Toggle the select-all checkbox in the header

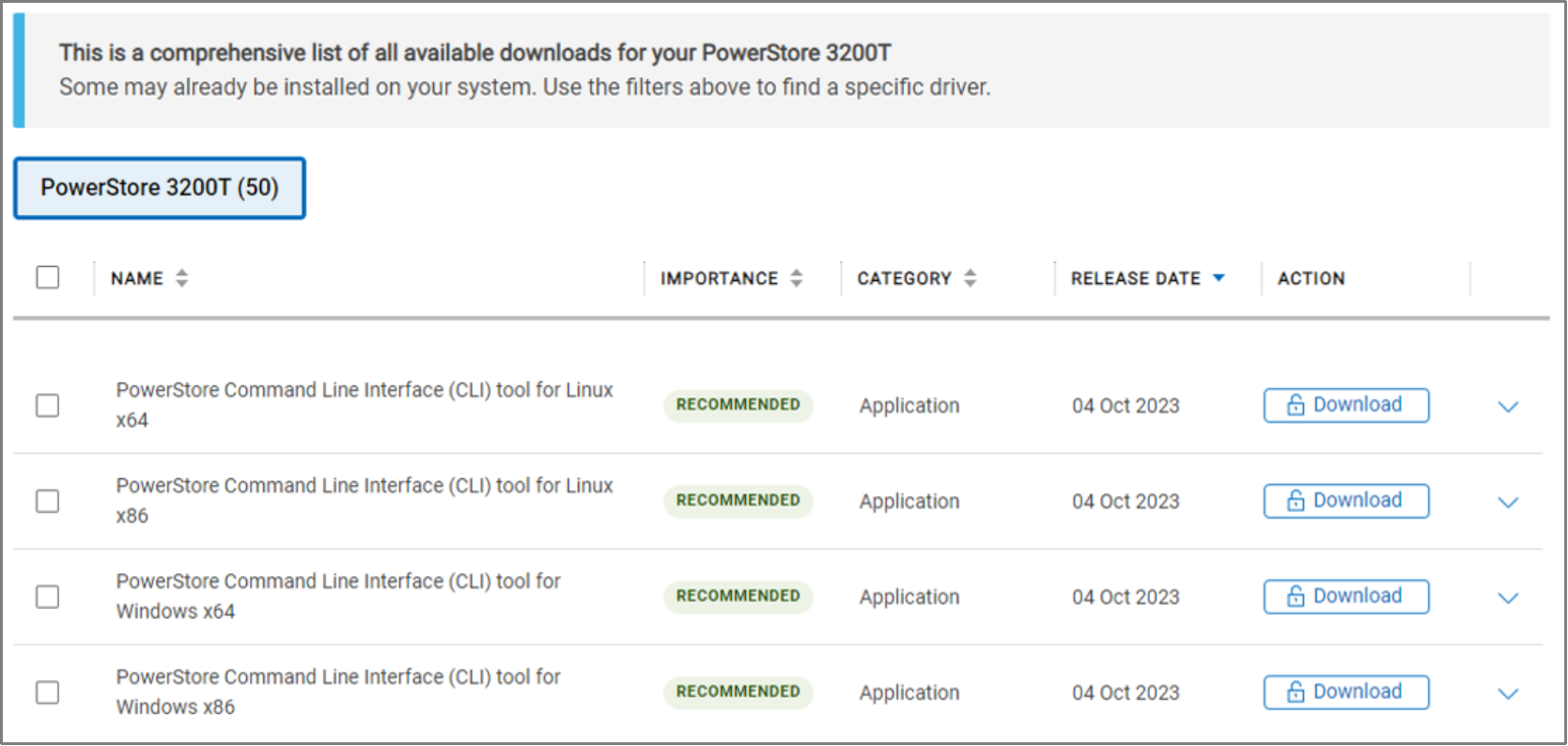[48, 277]
